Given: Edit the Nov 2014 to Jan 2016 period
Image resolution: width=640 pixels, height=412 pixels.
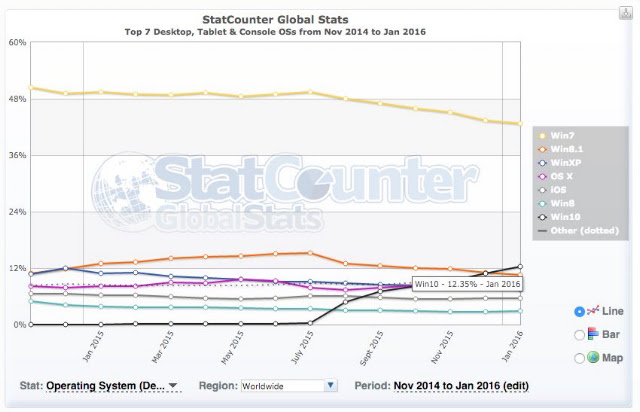Looking at the screenshot, I should 461,386.
